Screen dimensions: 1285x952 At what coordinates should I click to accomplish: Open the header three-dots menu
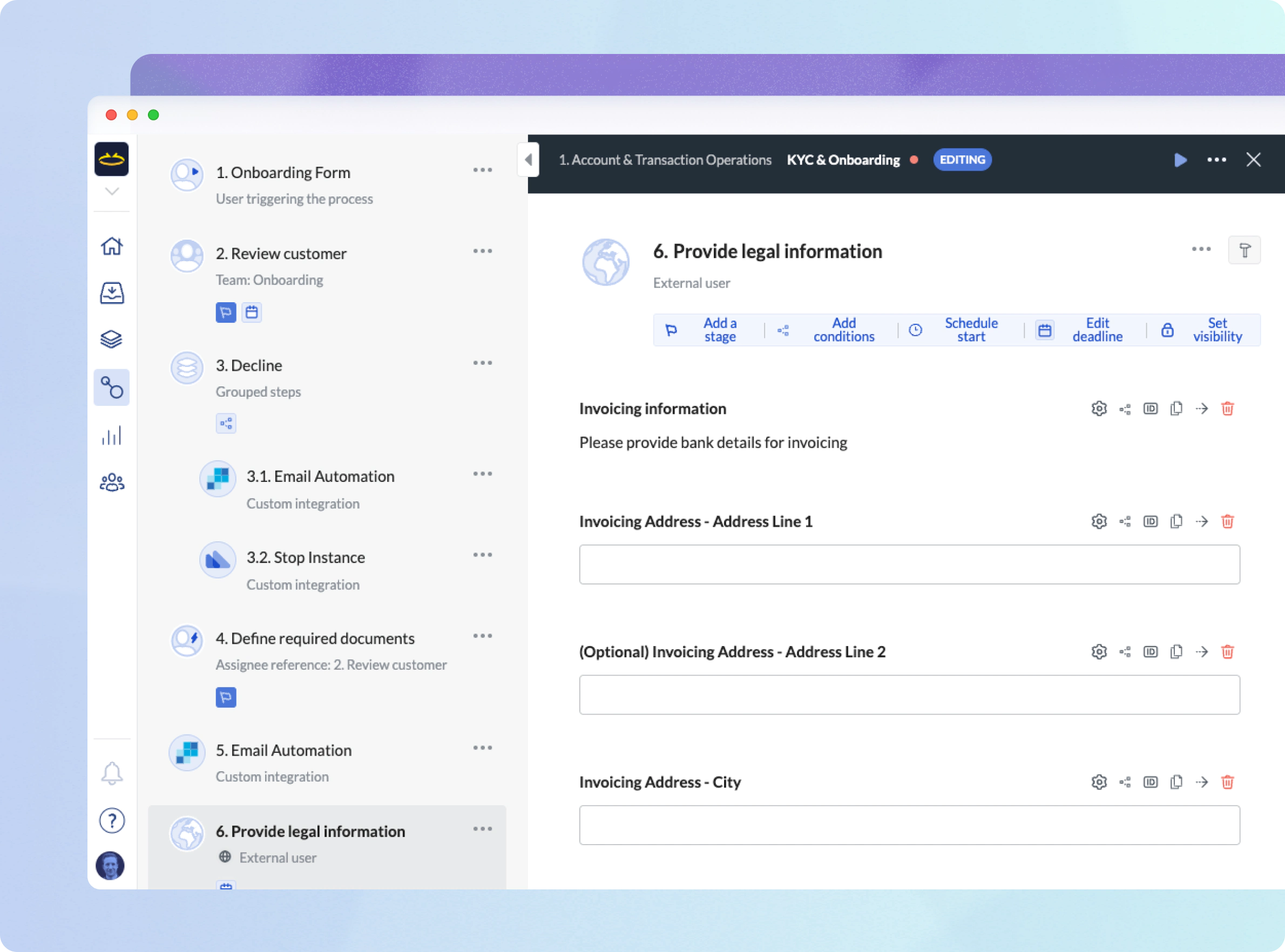(1216, 160)
